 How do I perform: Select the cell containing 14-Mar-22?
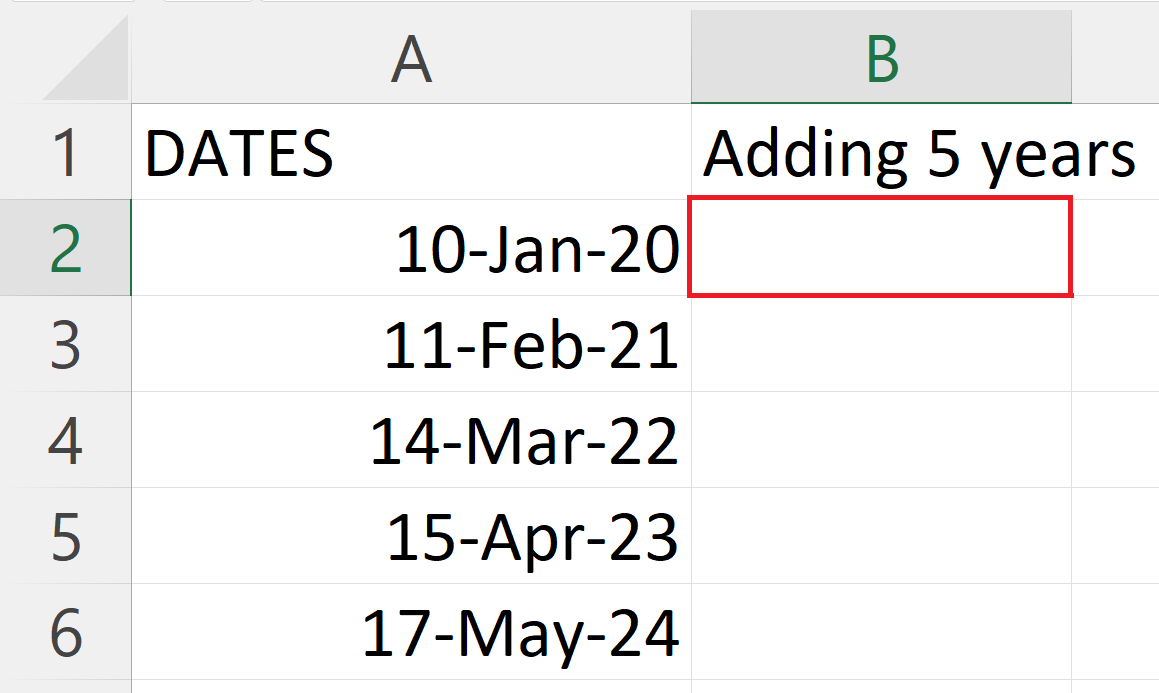pyautogui.click(x=410, y=440)
